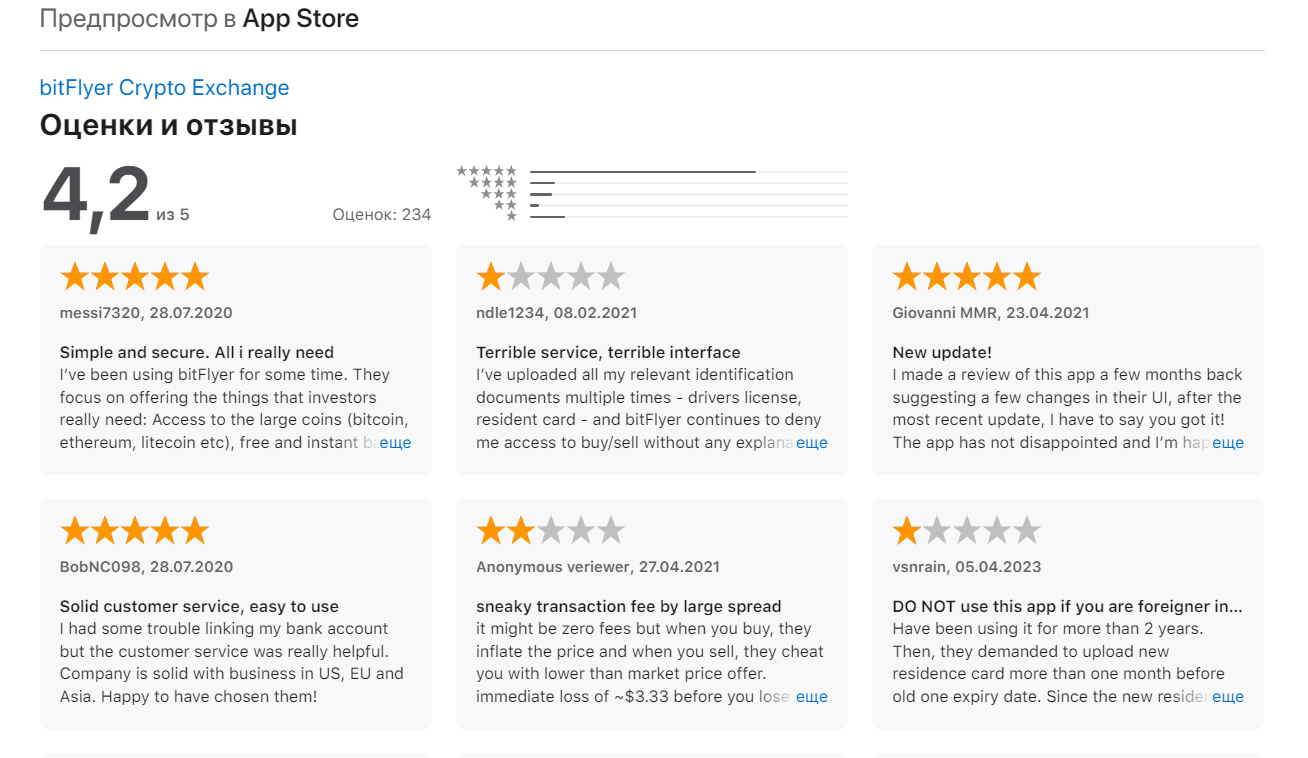Open the bitFlyer Crypto Exchange link
1308x758 pixels.
pyautogui.click(x=164, y=88)
